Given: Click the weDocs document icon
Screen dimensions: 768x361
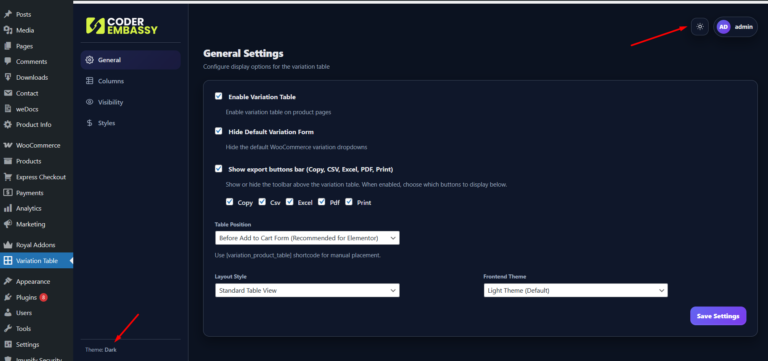Looking at the screenshot, I should pos(8,109).
